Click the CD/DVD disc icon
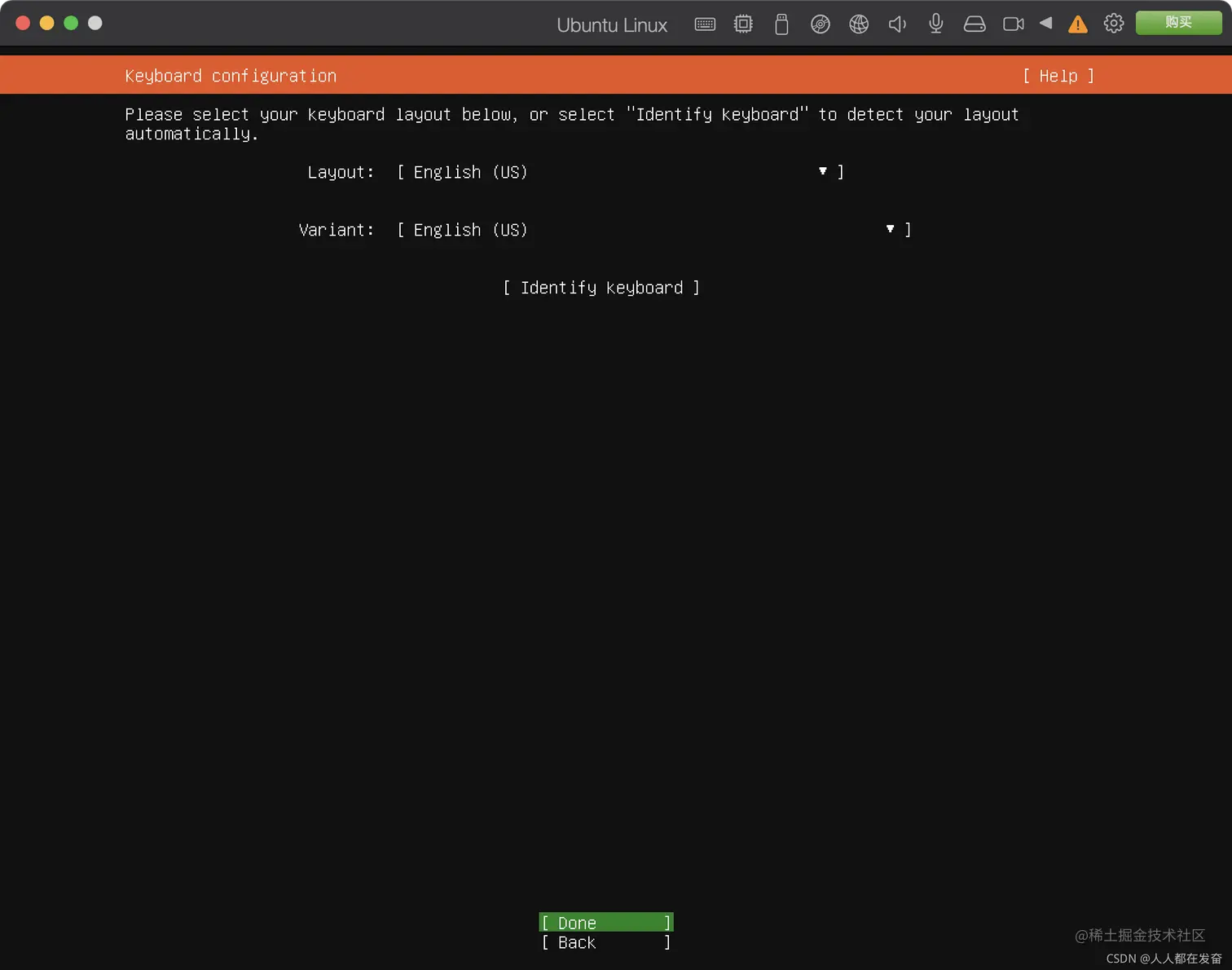Image resolution: width=1232 pixels, height=970 pixels. click(821, 24)
